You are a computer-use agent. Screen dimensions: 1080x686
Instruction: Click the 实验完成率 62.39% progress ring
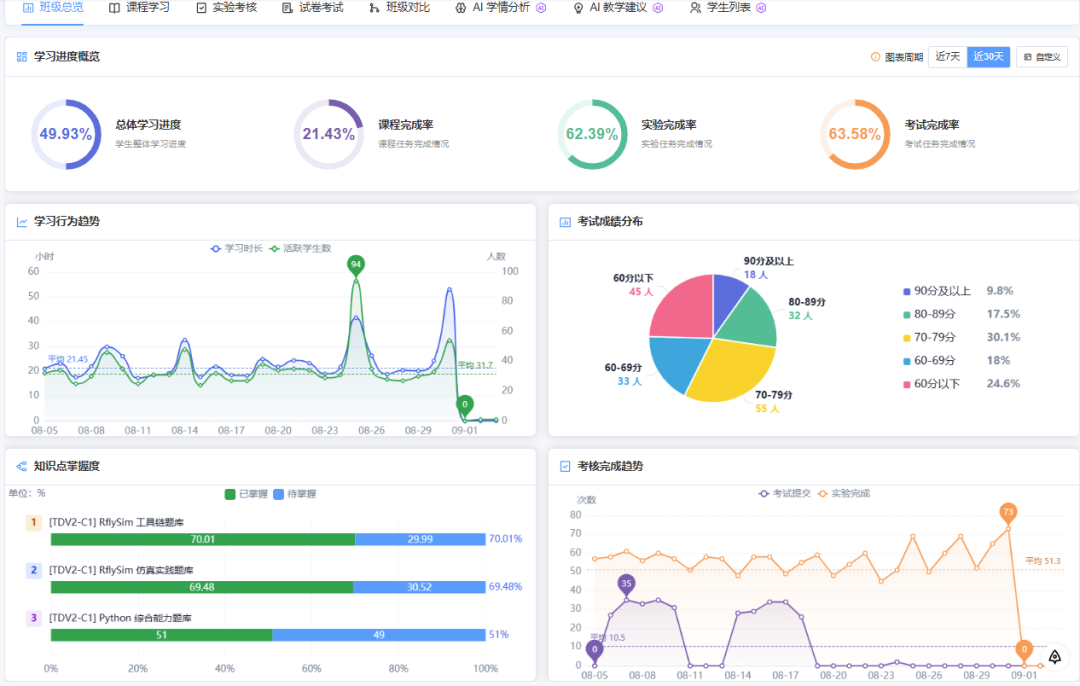point(592,134)
